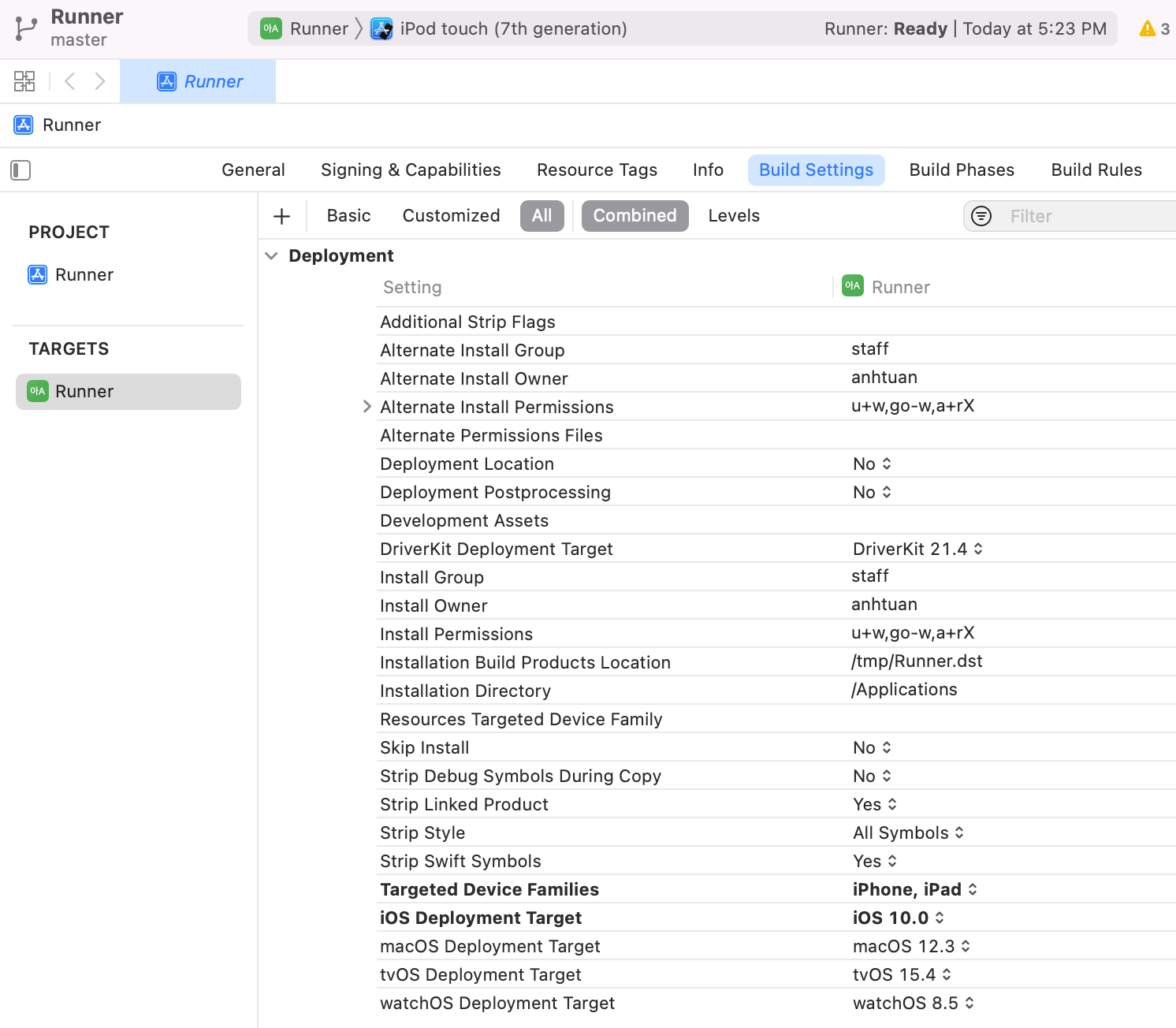Go forward with the right chevron

point(100,81)
